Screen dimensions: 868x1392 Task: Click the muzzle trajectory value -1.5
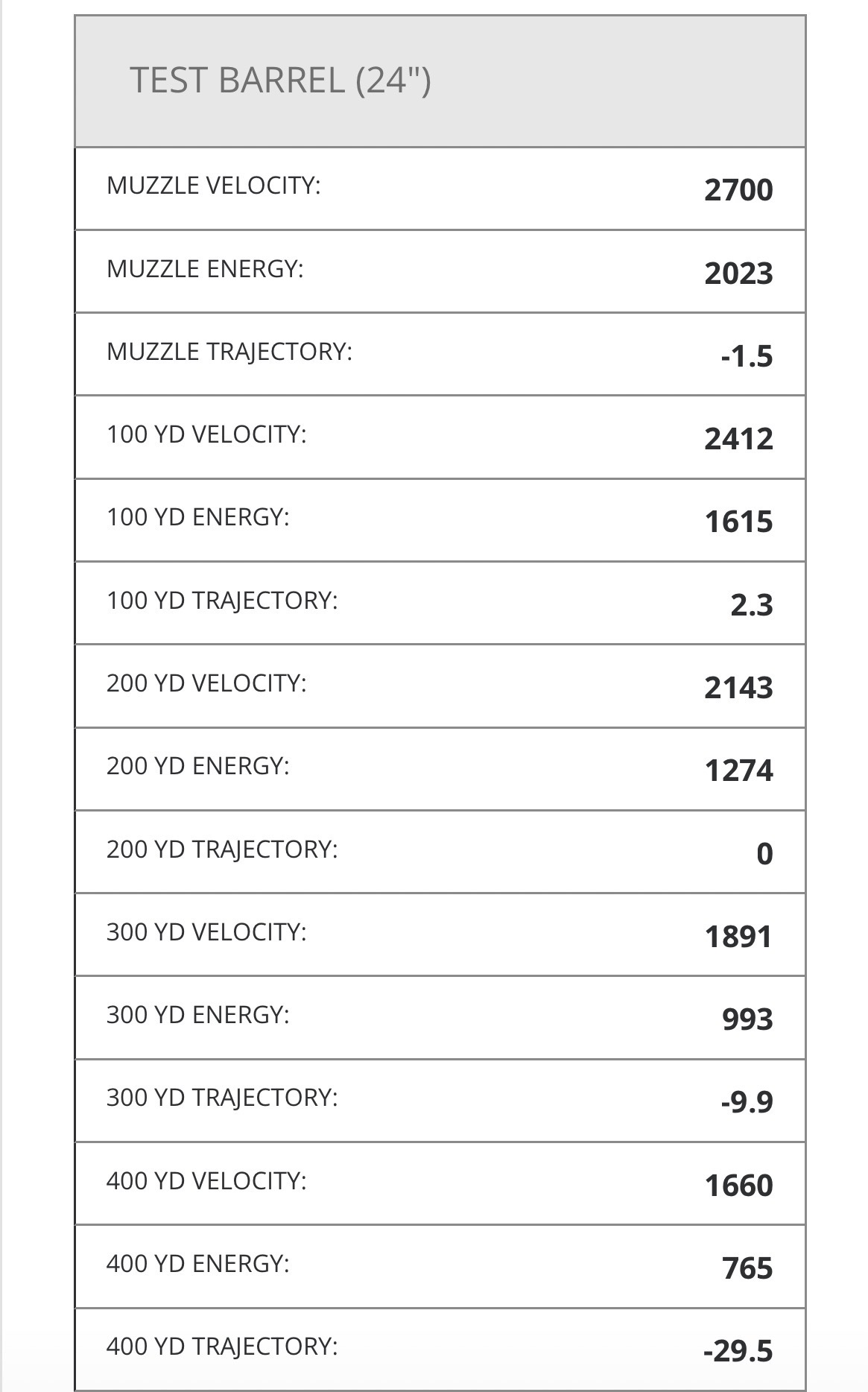(x=747, y=356)
